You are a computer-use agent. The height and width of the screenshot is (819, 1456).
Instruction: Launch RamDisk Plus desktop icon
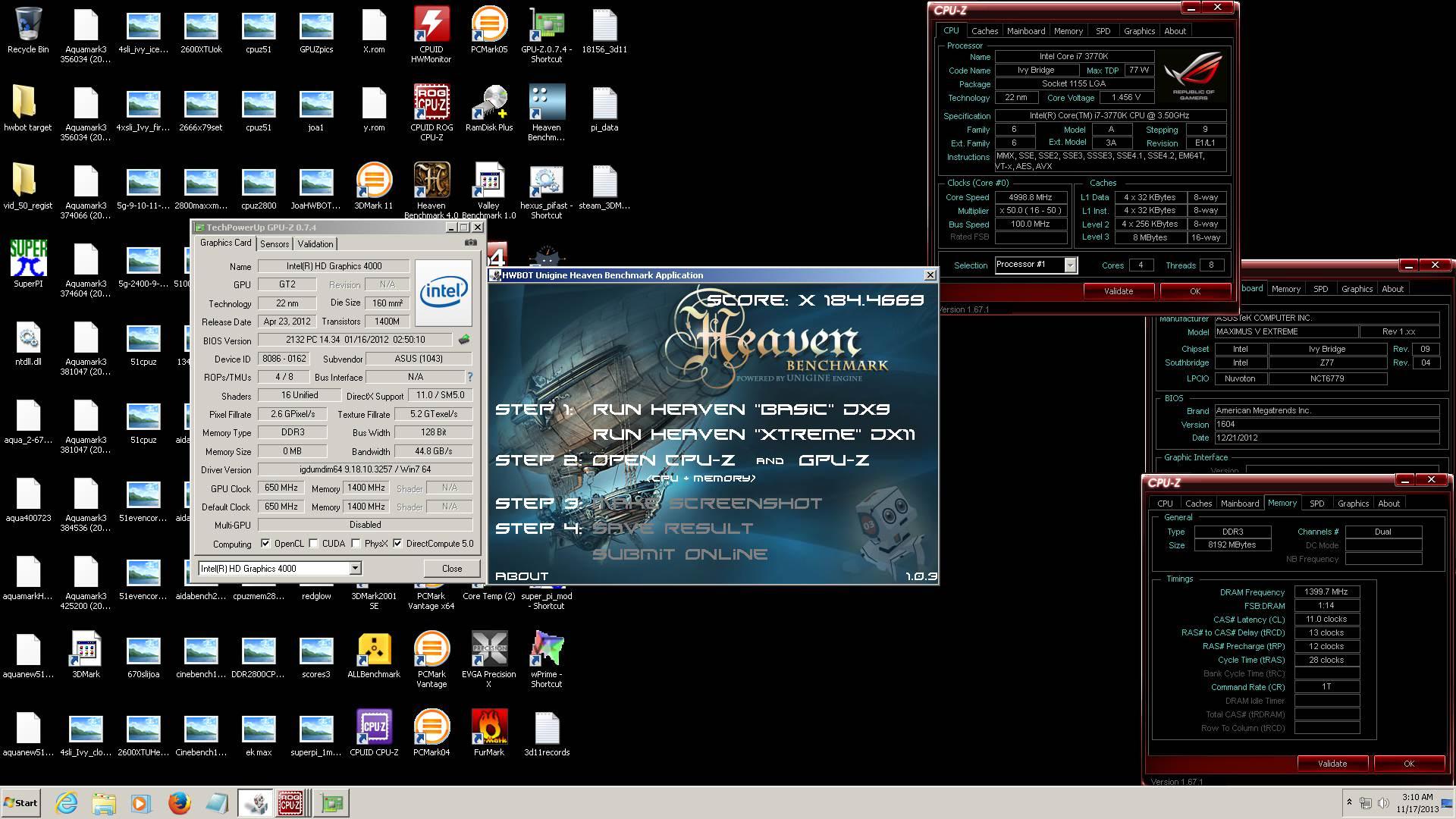[x=488, y=108]
